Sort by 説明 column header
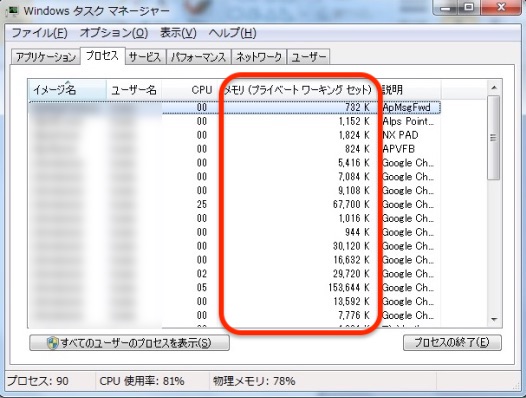This screenshot has width=526, height=398. point(410,90)
